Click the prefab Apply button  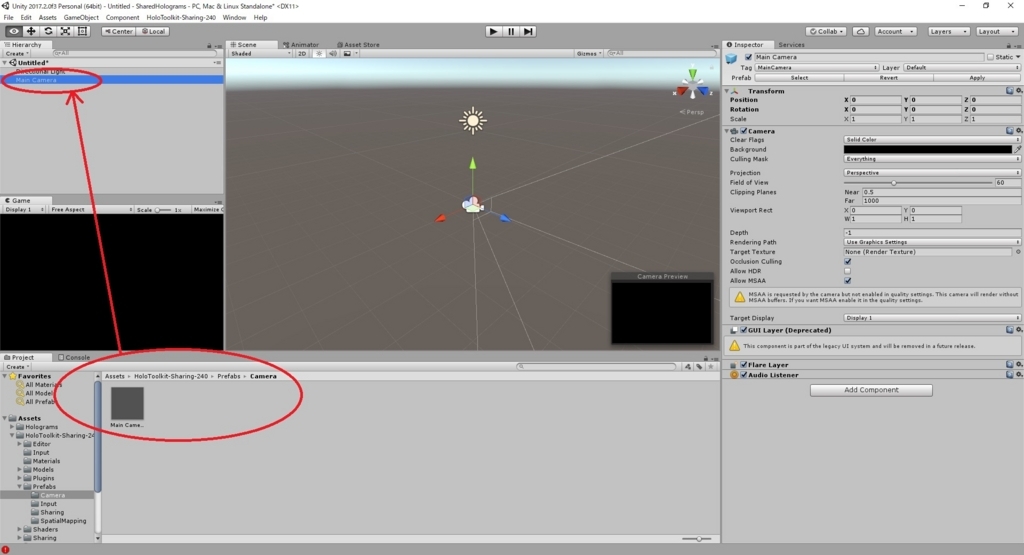[x=977, y=78]
